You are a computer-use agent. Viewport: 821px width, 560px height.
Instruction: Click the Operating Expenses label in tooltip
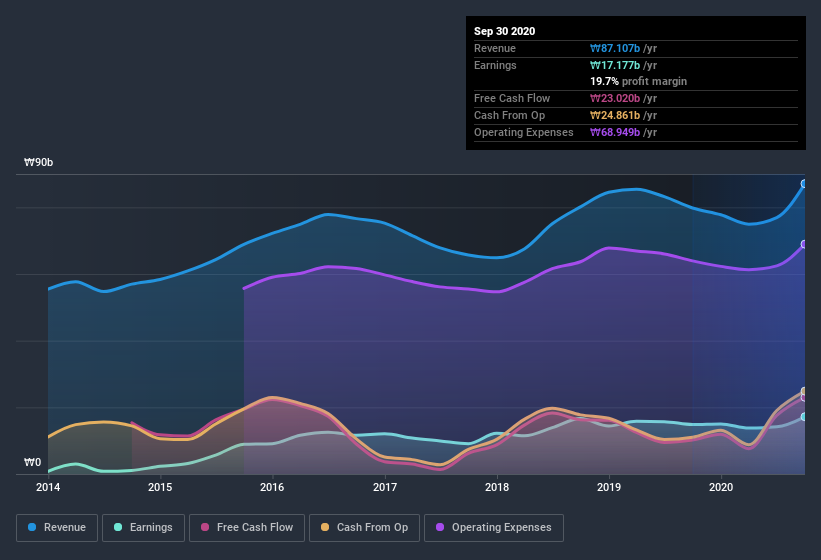[524, 132]
